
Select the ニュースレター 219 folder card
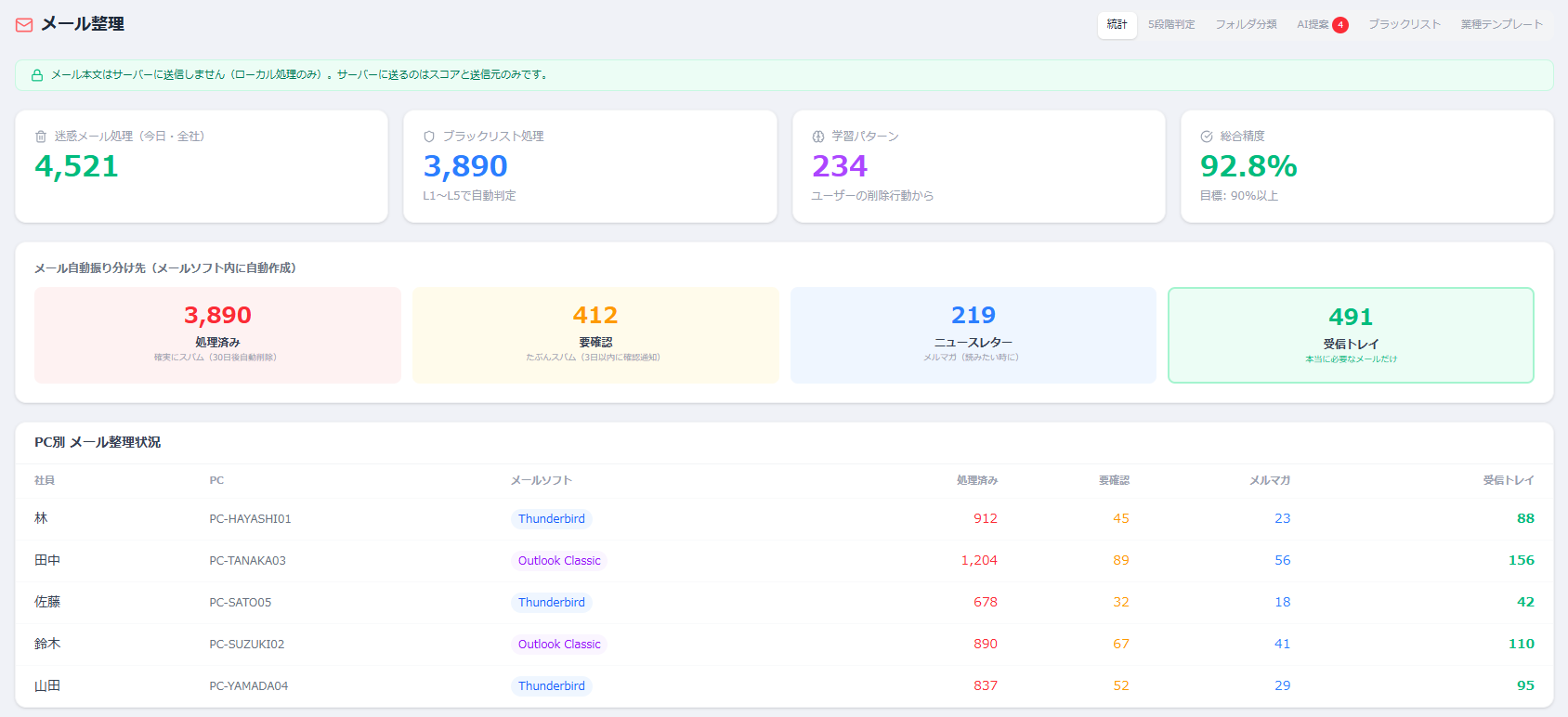[973, 335]
